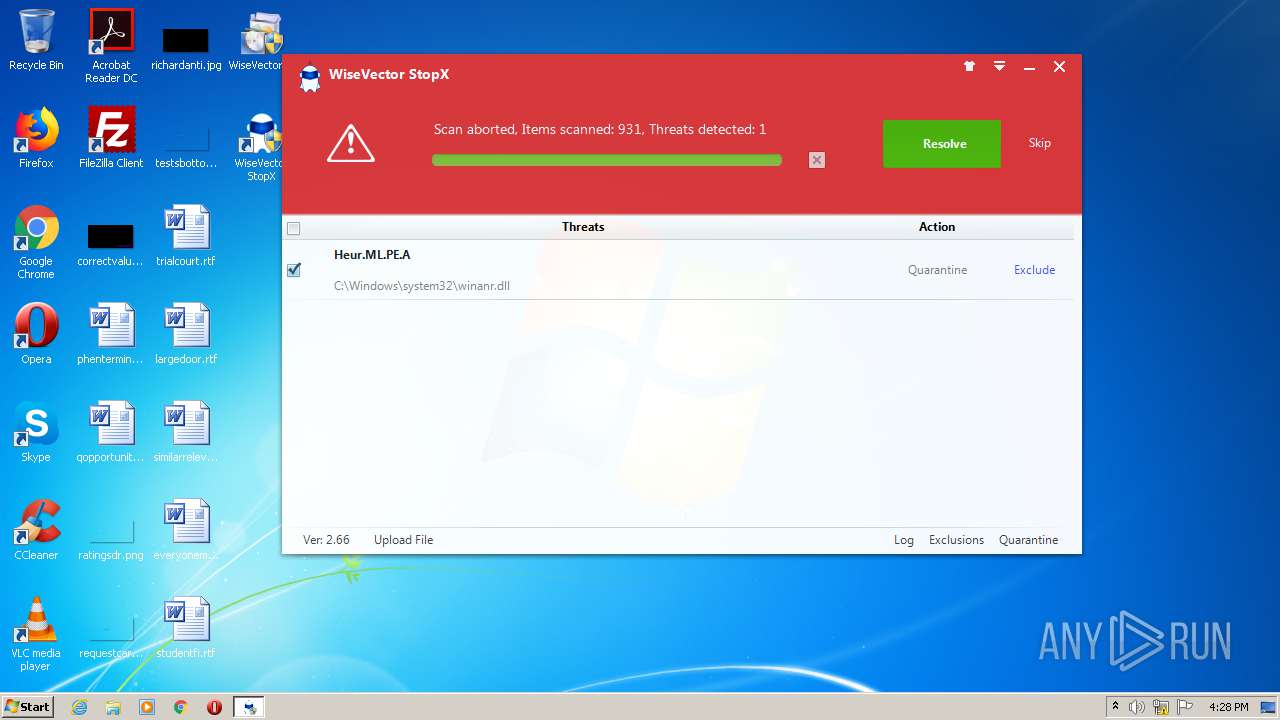
Task: Show hidden system tray icons
Action: 1115,707
